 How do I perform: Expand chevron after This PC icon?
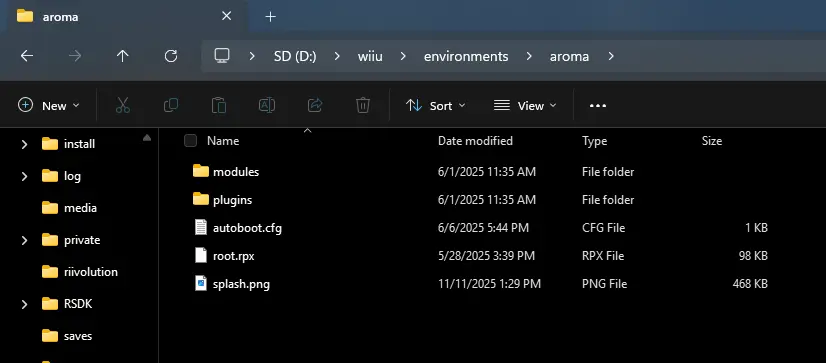(252, 56)
